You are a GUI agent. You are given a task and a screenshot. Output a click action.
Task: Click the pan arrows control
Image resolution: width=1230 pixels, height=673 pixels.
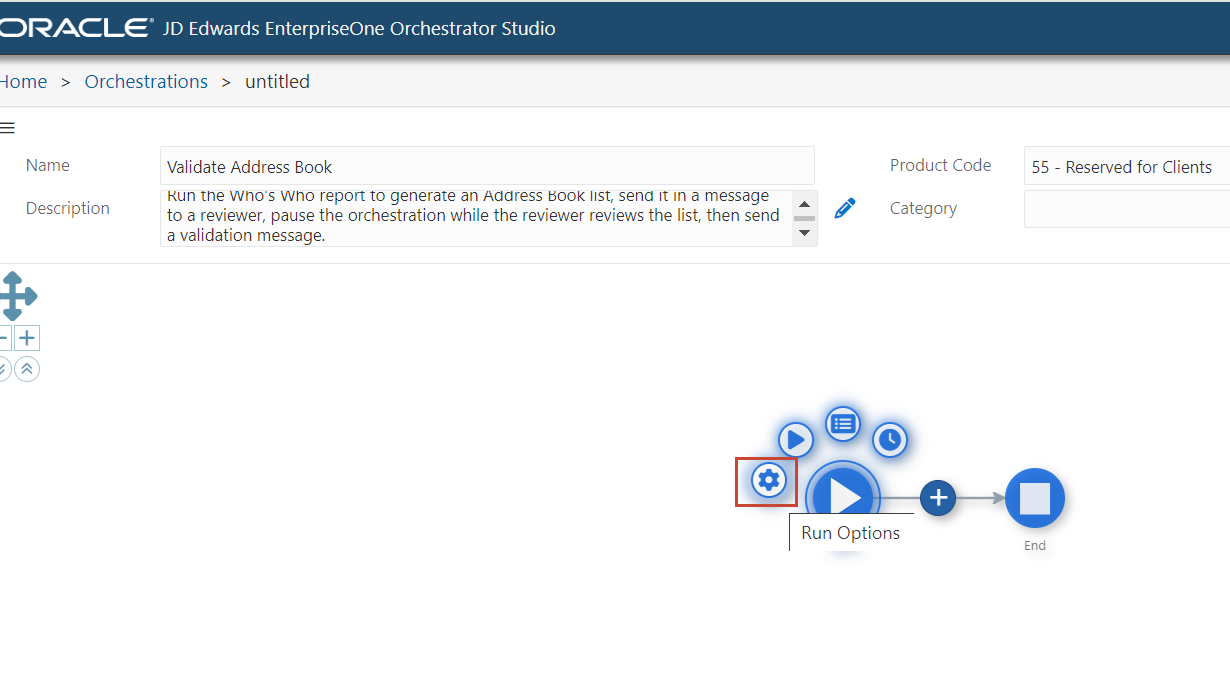(15, 295)
